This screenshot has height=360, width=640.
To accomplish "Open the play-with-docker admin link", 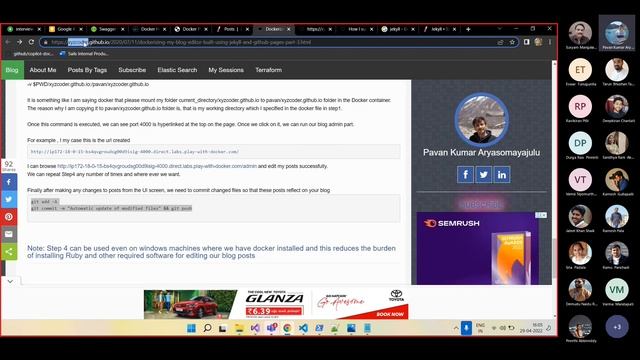I will tap(157, 166).
